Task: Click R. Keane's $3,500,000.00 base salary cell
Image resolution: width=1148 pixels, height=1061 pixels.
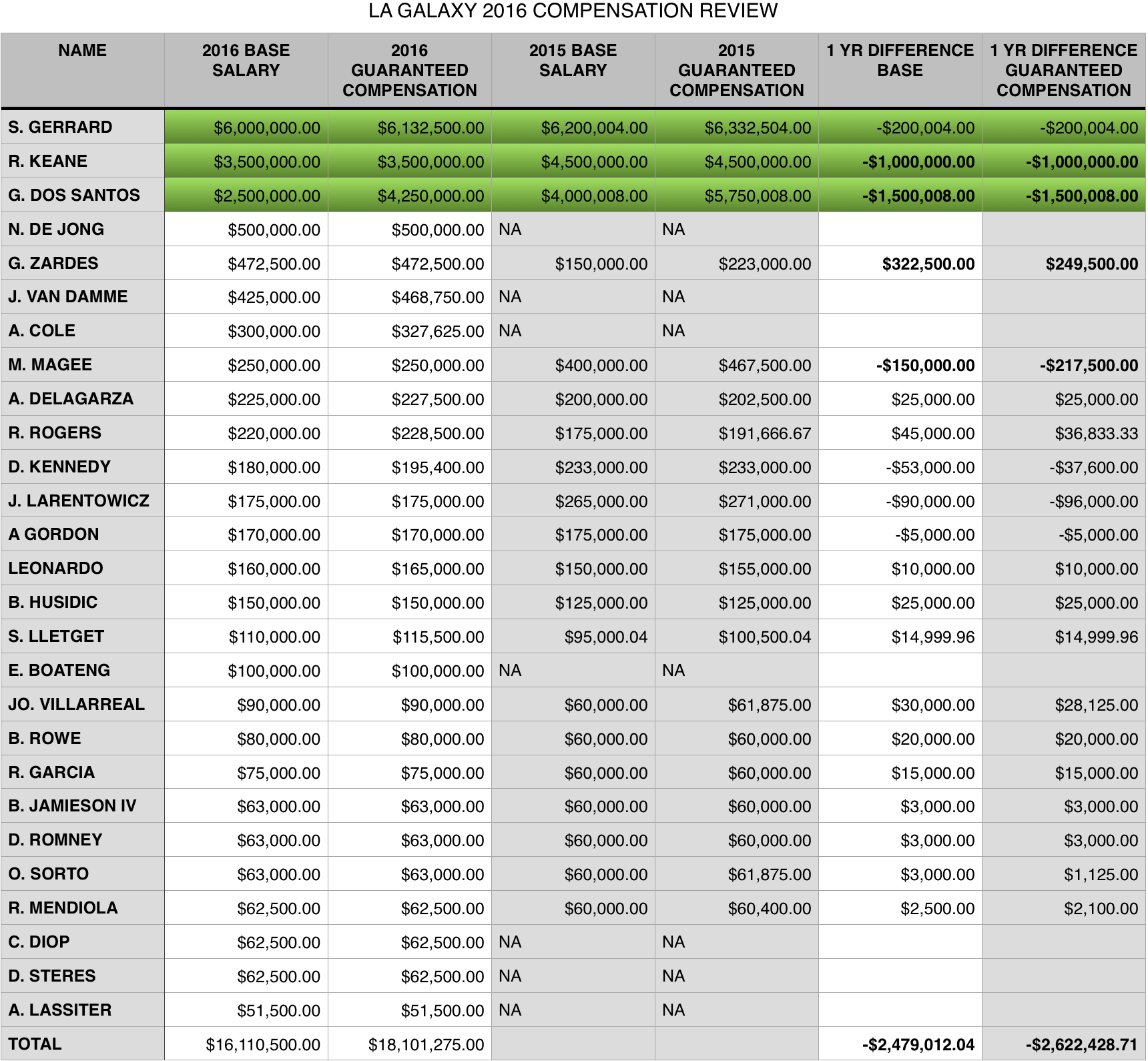Action: tap(246, 161)
